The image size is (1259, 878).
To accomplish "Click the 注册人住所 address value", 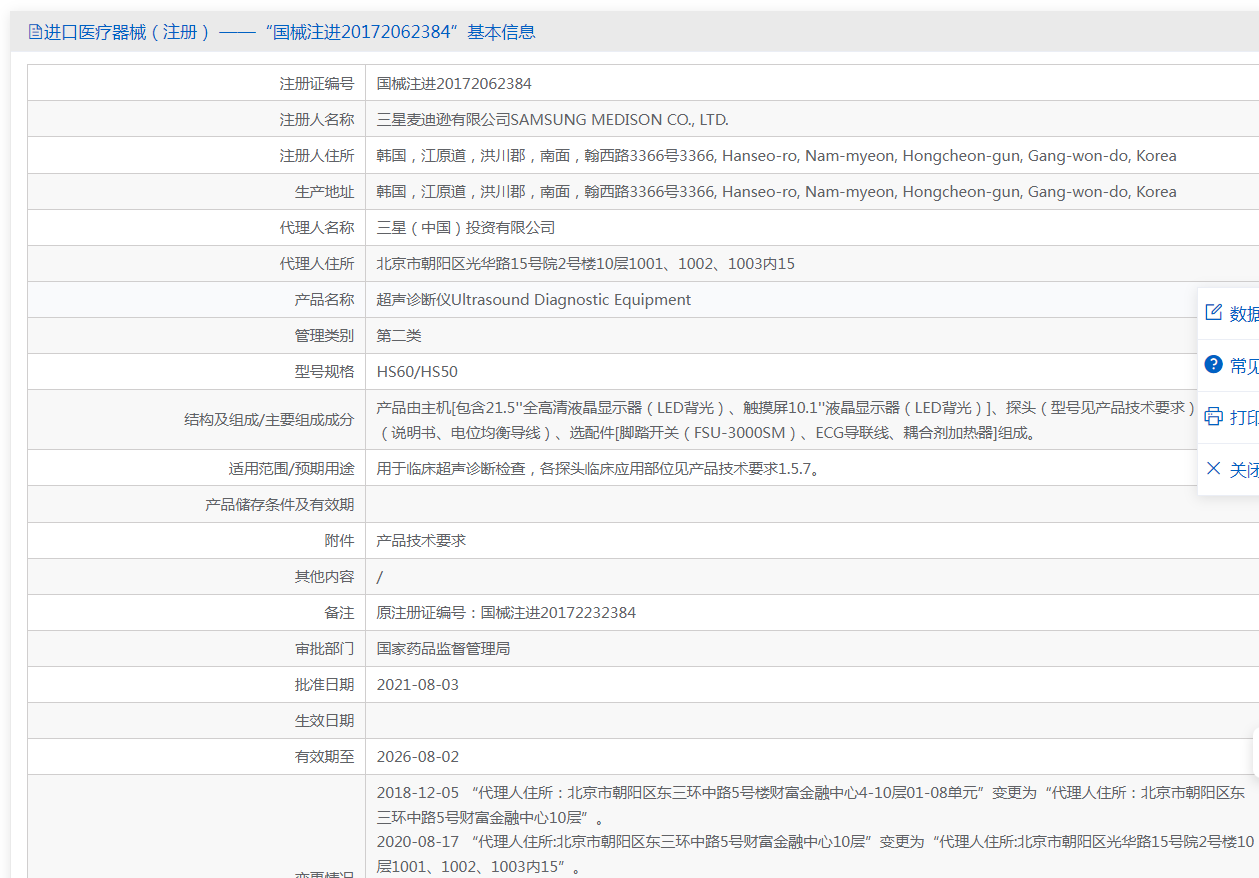I will [776, 156].
